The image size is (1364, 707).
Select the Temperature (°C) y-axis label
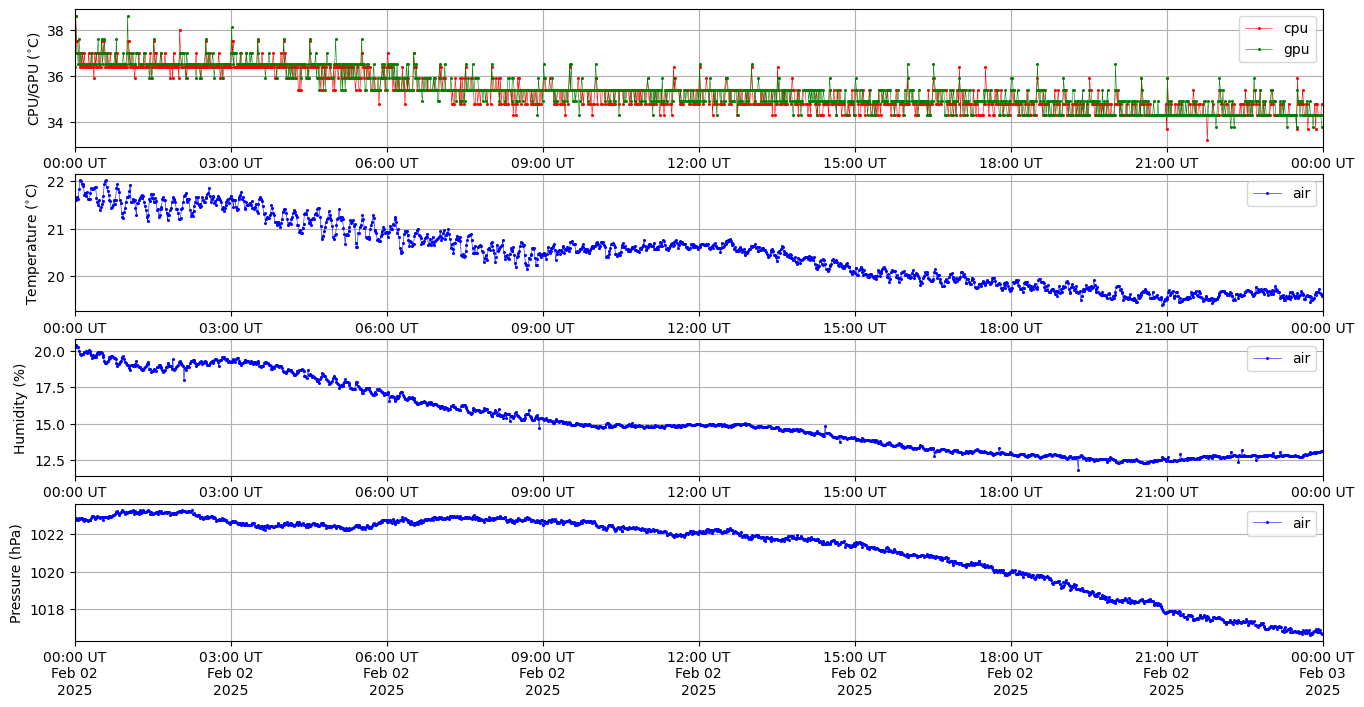click(33, 243)
